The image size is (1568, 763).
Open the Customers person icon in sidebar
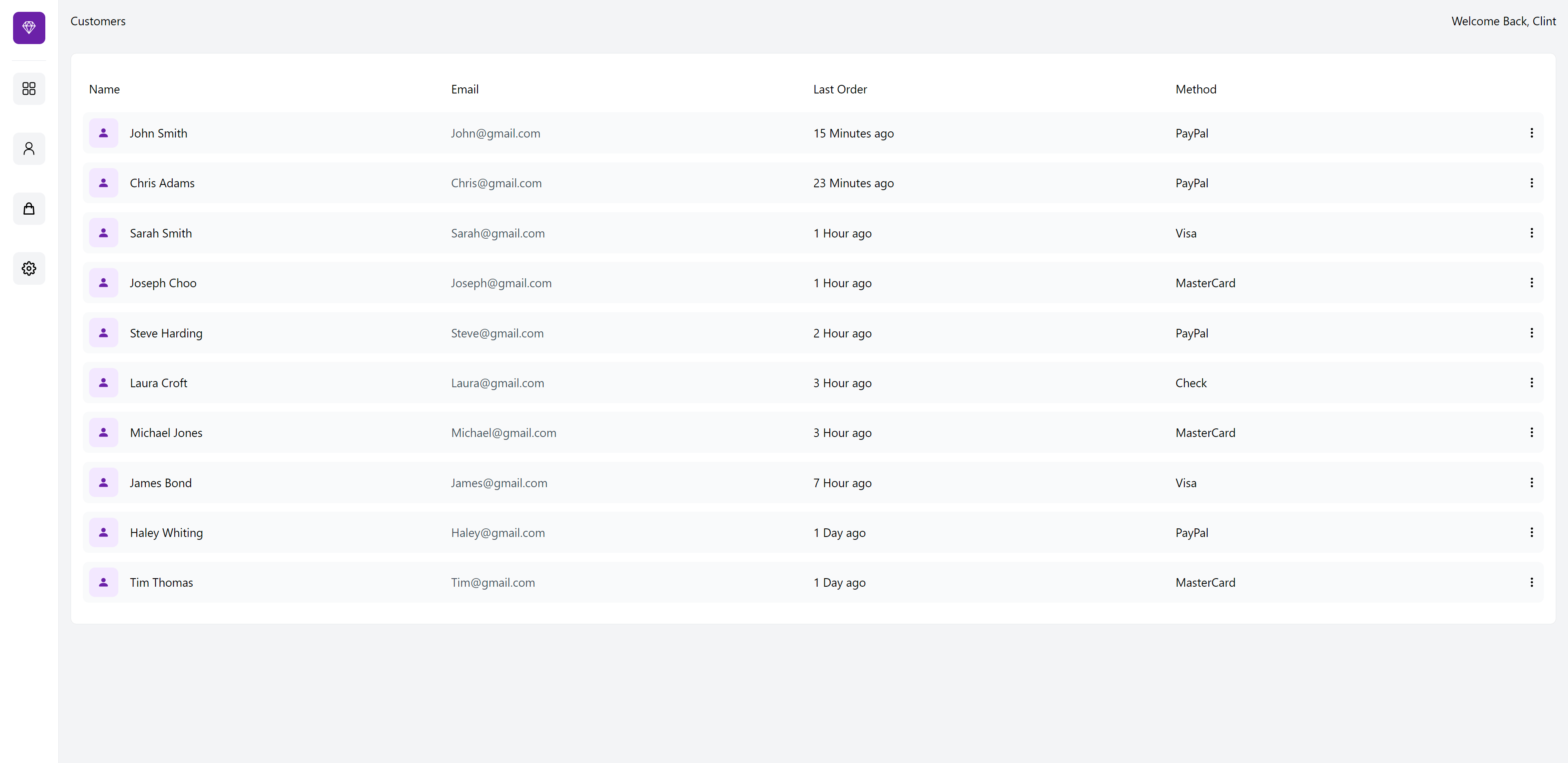tap(29, 149)
